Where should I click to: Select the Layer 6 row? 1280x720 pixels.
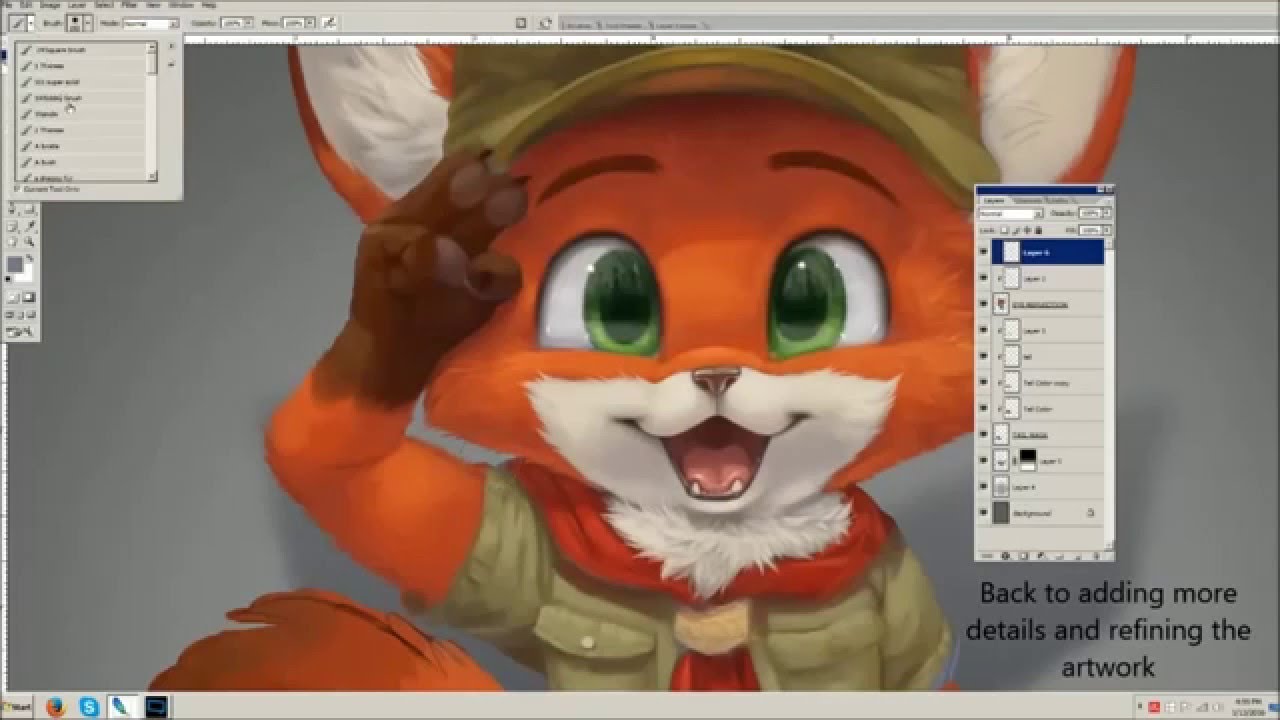(x=1048, y=254)
